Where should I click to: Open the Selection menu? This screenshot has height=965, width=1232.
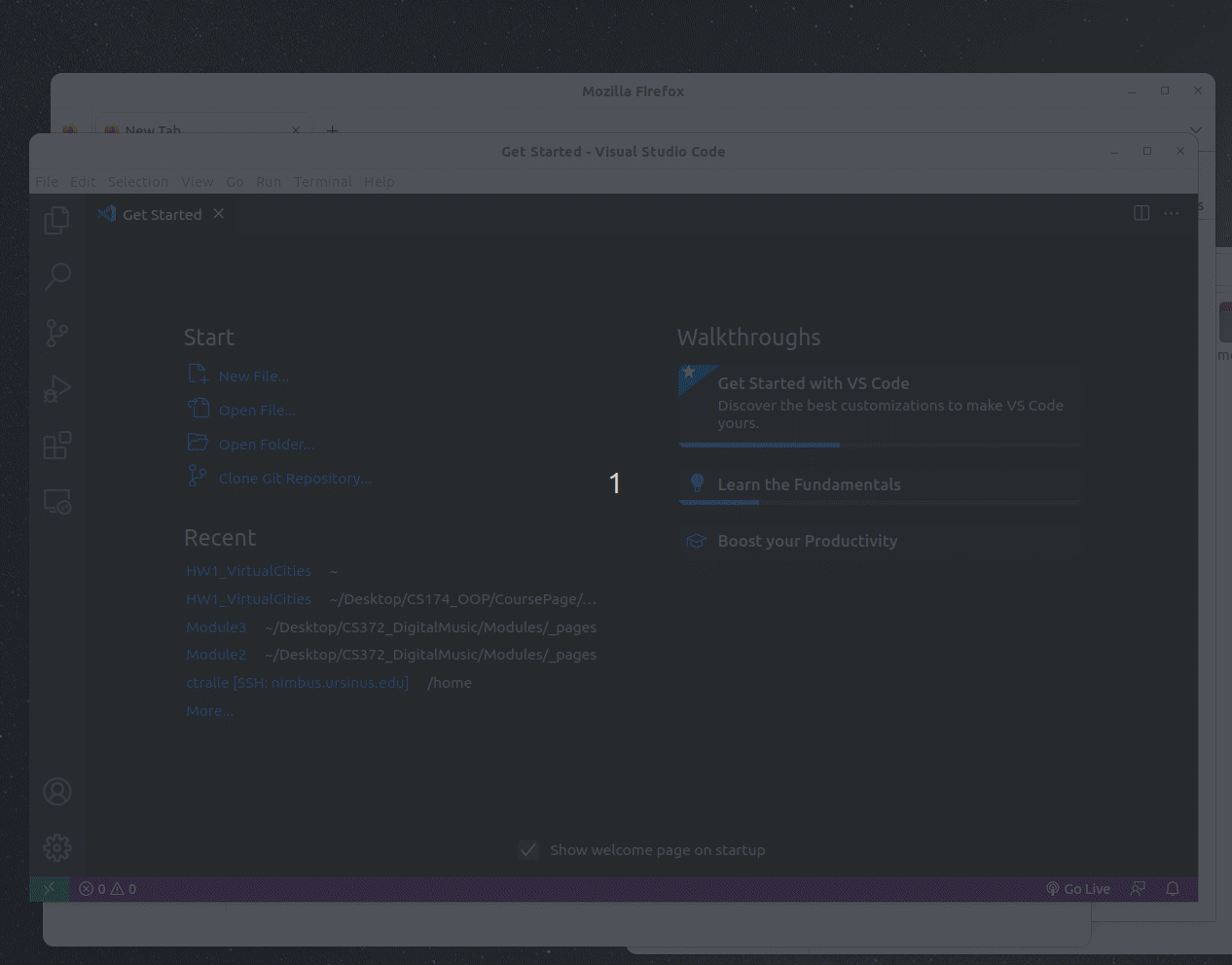[138, 182]
